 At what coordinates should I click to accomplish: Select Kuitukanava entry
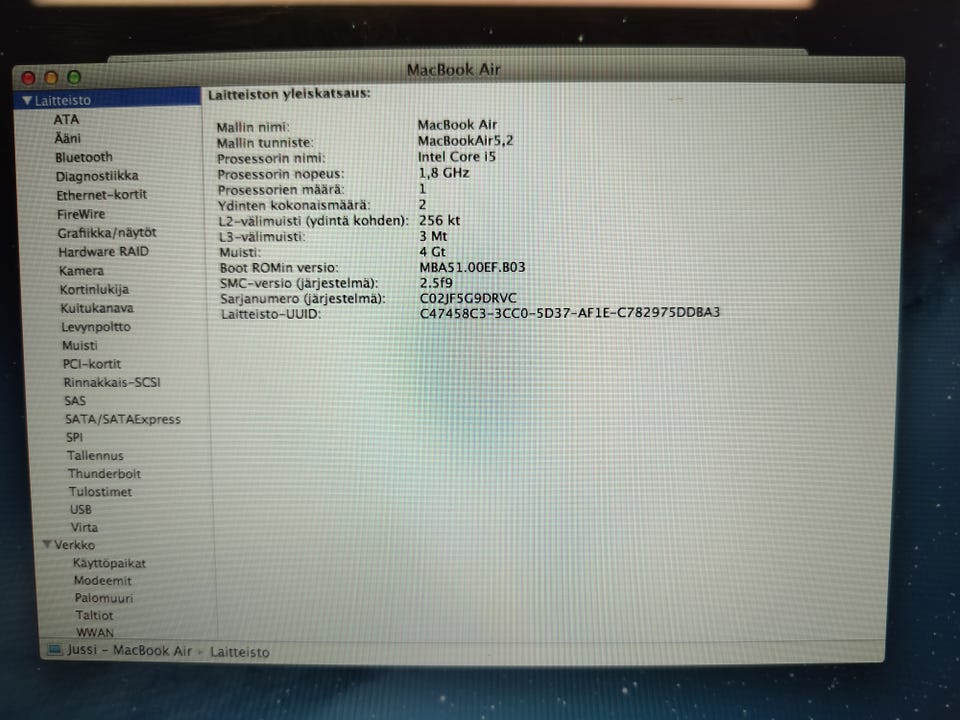pos(97,308)
